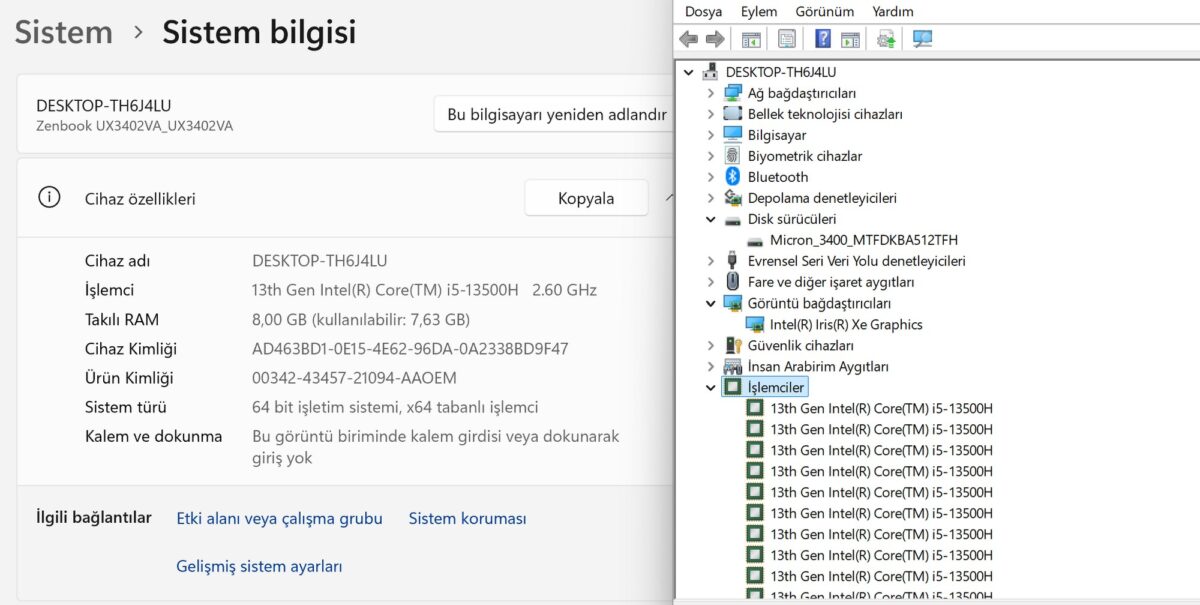Go back to Sistem in breadcrumb
This screenshot has width=1200, height=605.
tap(63, 32)
